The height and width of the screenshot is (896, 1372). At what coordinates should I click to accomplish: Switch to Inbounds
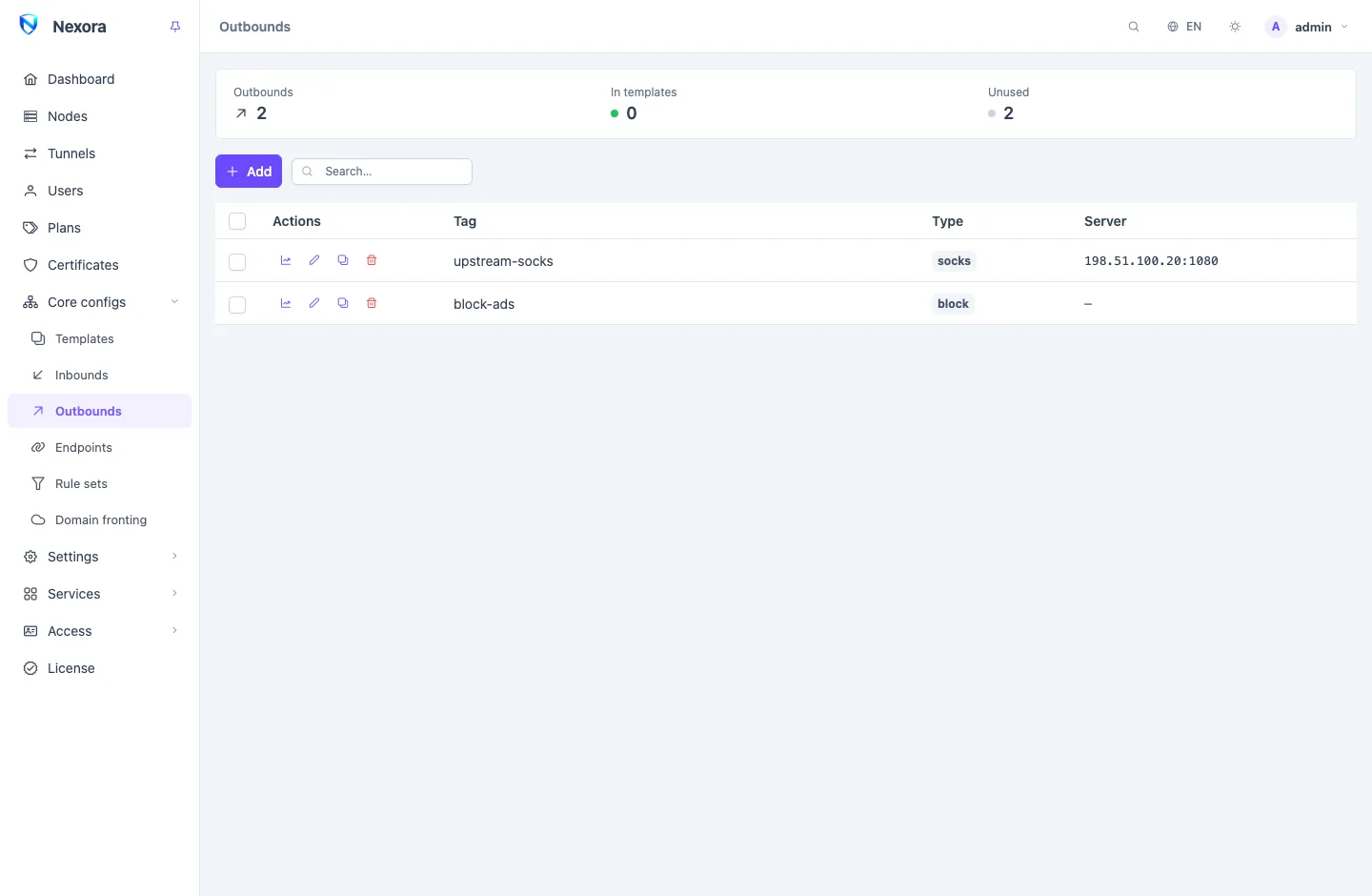click(x=100, y=375)
